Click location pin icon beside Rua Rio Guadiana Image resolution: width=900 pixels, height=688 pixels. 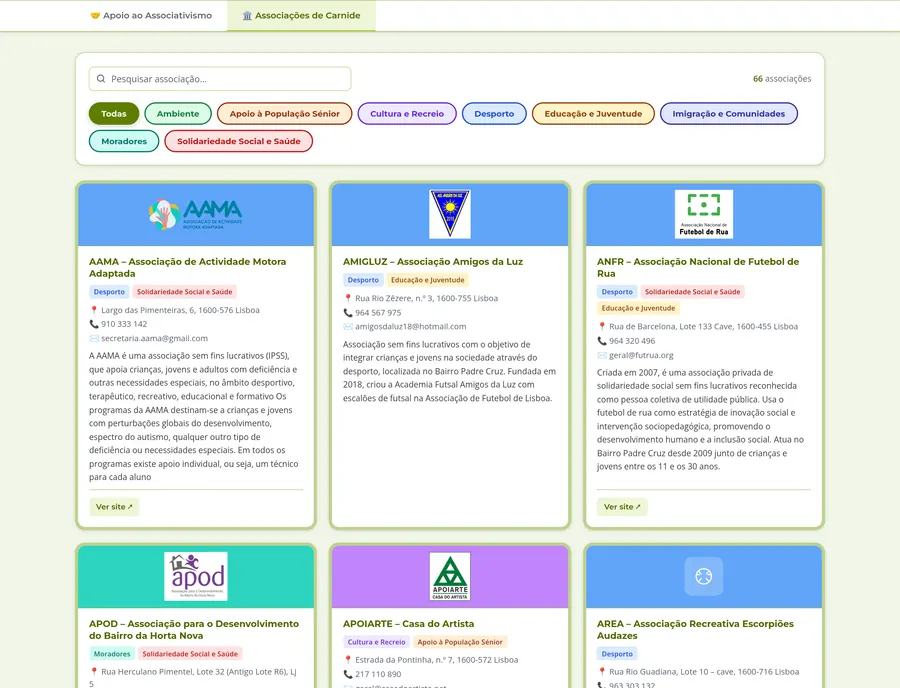pos(602,672)
